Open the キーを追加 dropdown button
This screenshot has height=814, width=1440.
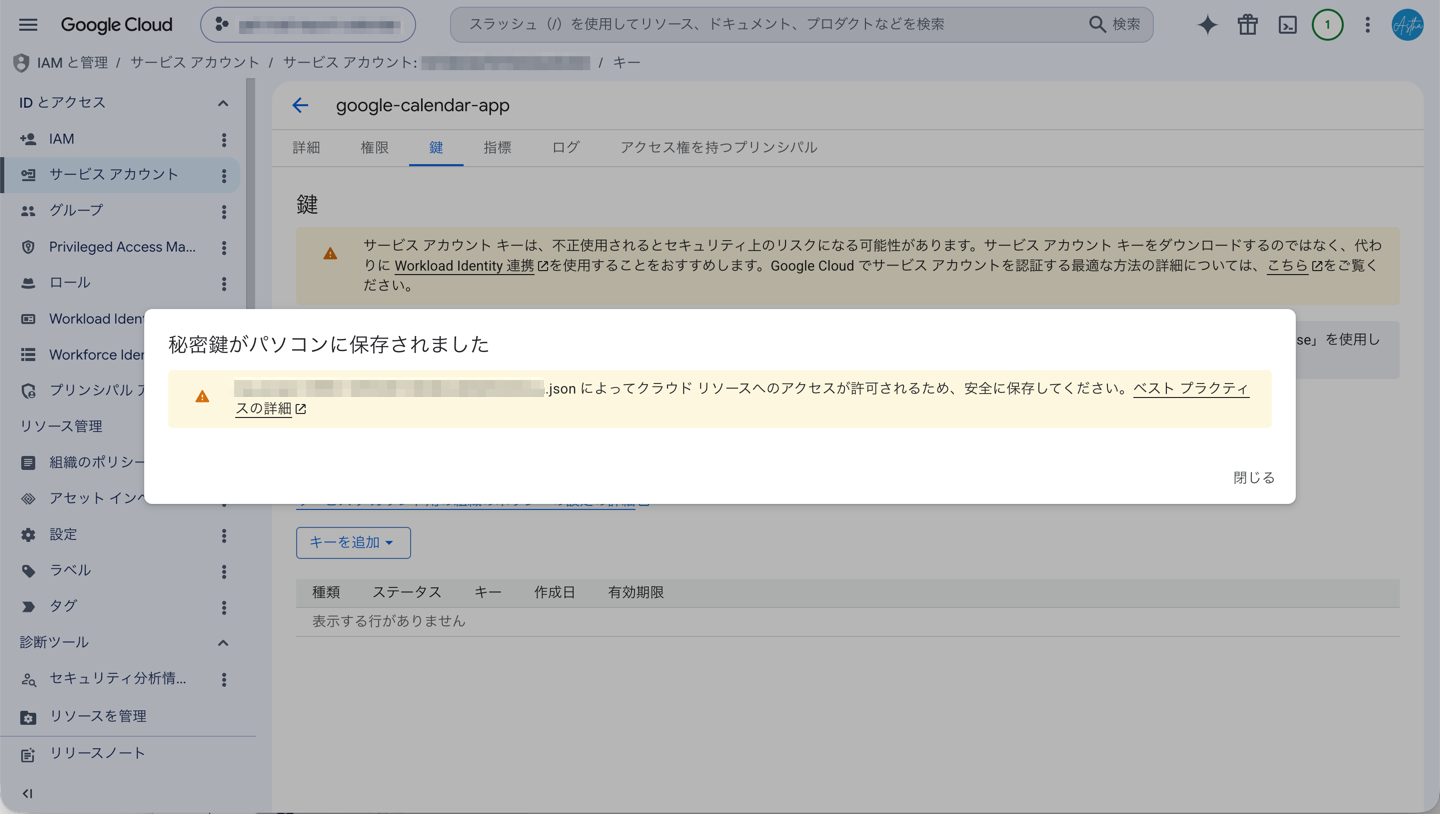353,542
